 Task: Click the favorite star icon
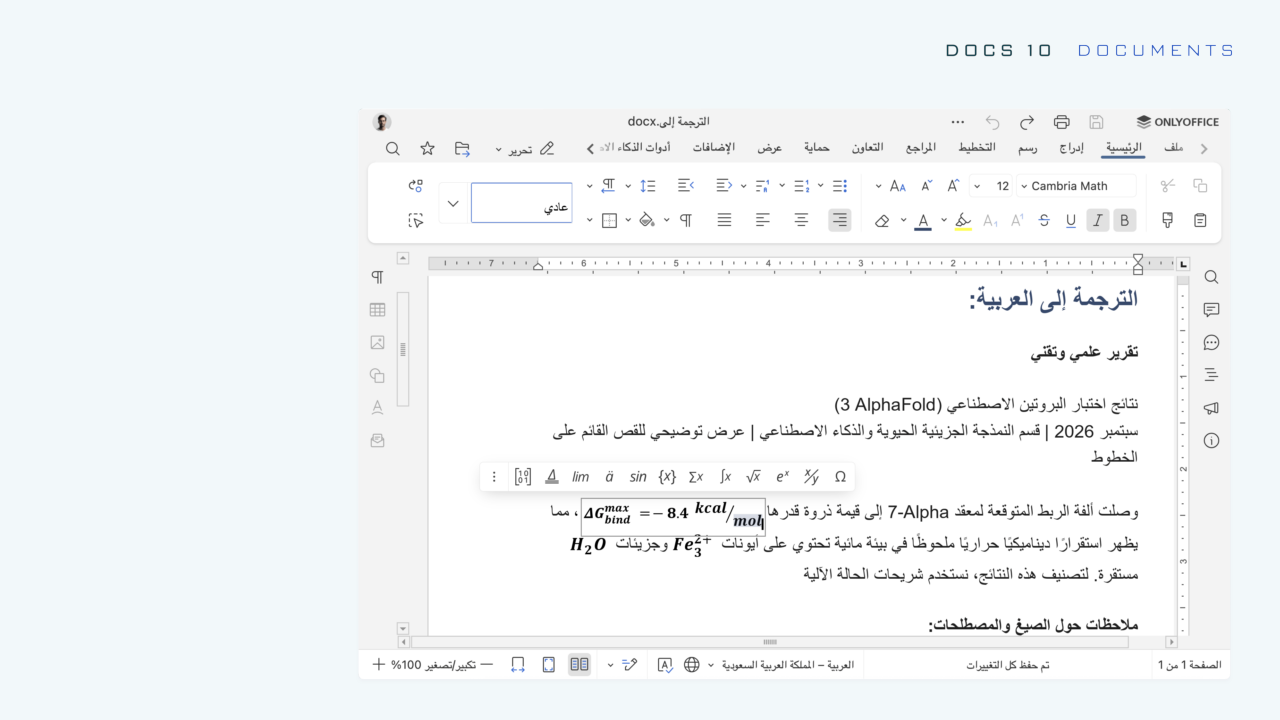427,148
